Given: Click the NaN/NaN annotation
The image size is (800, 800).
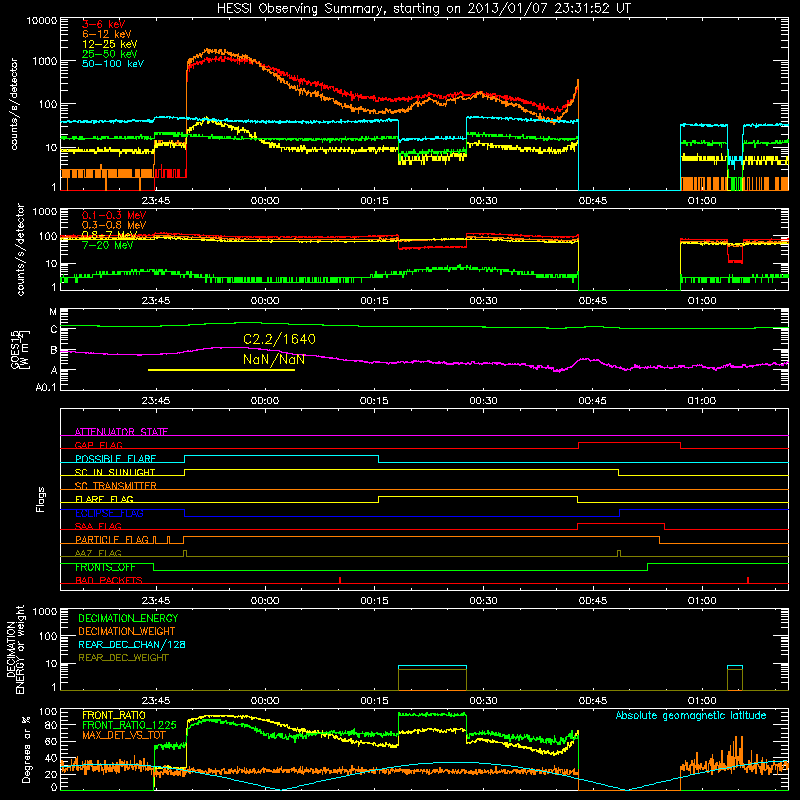Looking at the screenshot, I should click(x=274, y=359).
